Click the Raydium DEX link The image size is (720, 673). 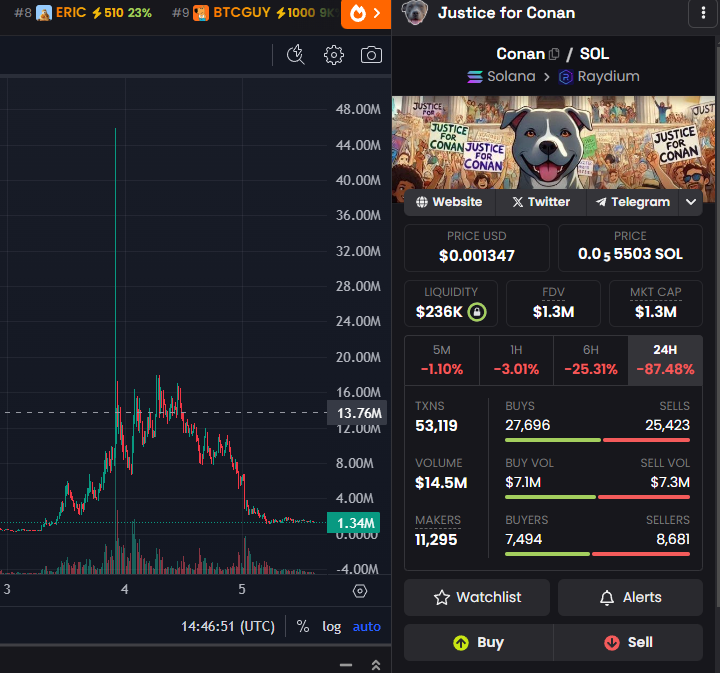[599, 77]
